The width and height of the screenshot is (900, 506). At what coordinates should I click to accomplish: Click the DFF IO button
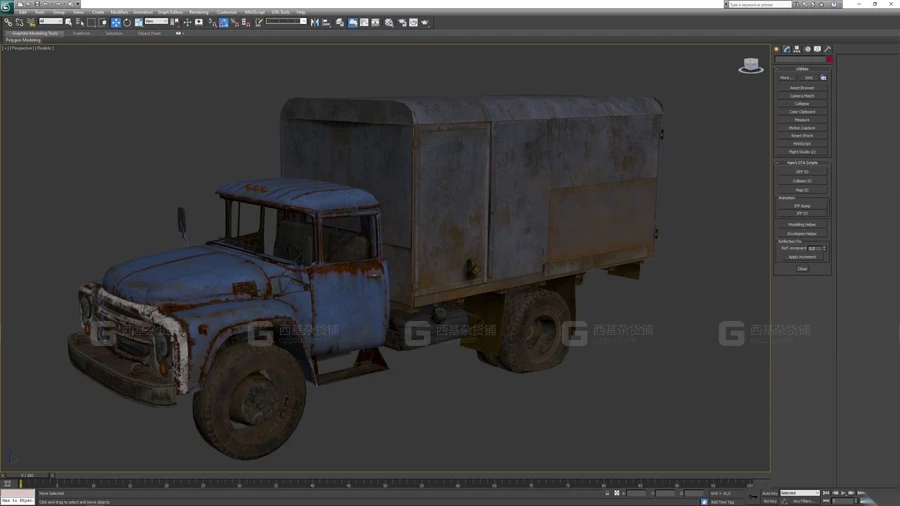(802, 172)
